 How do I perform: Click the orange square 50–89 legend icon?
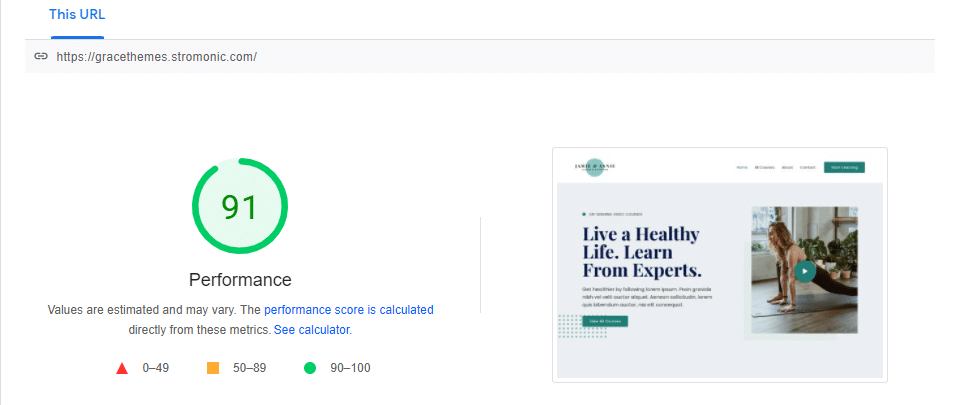pyautogui.click(x=213, y=368)
